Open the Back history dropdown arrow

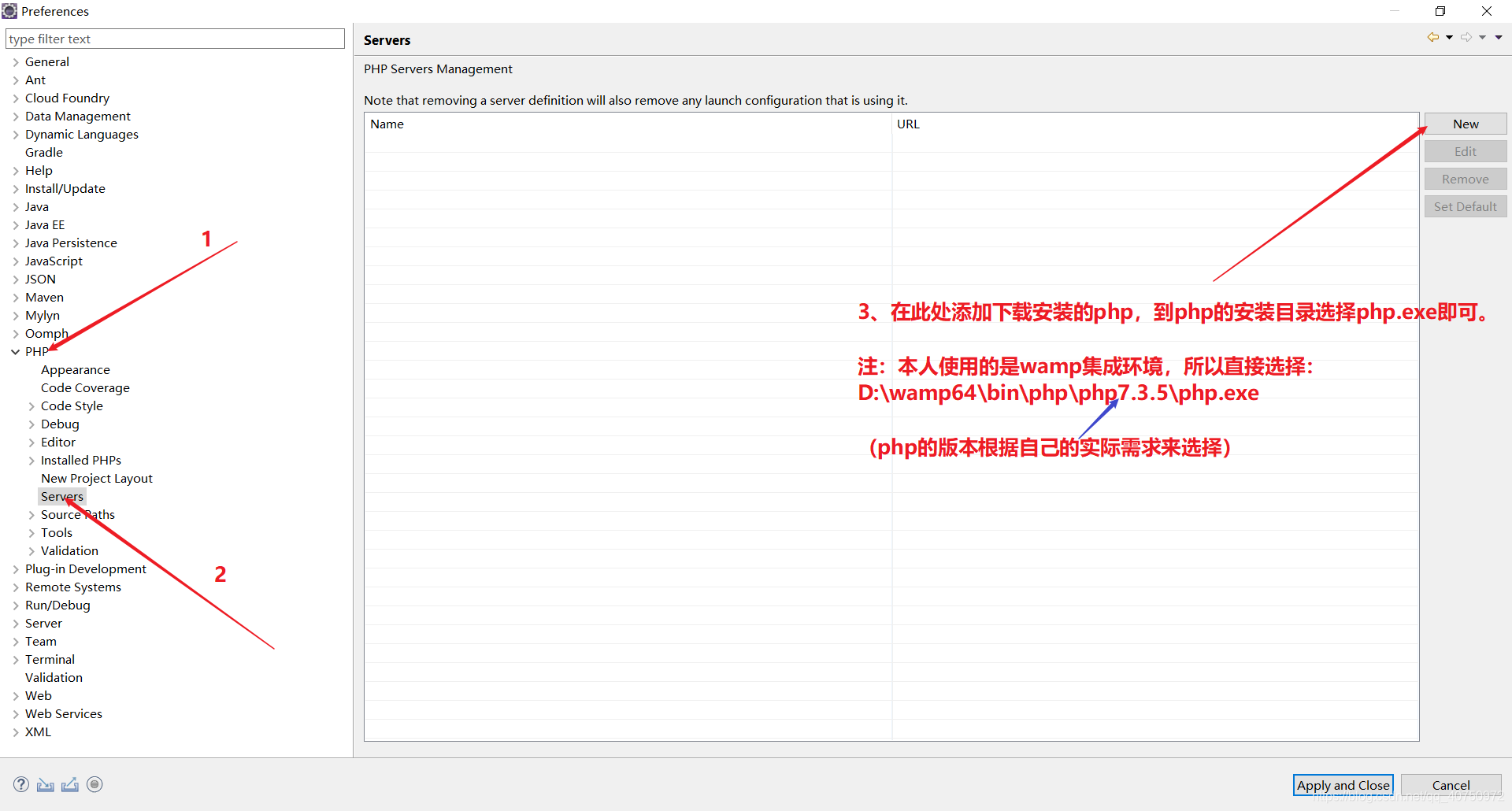point(1449,37)
